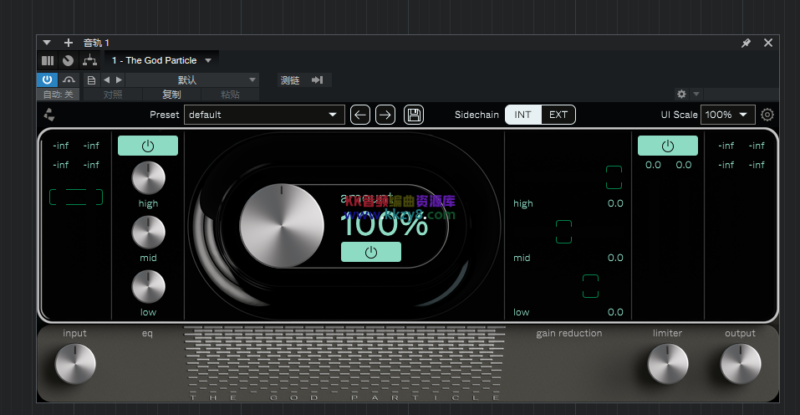Pin the plugin window
This screenshot has width=800, height=415.
pyautogui.click(x=746, y=43)
